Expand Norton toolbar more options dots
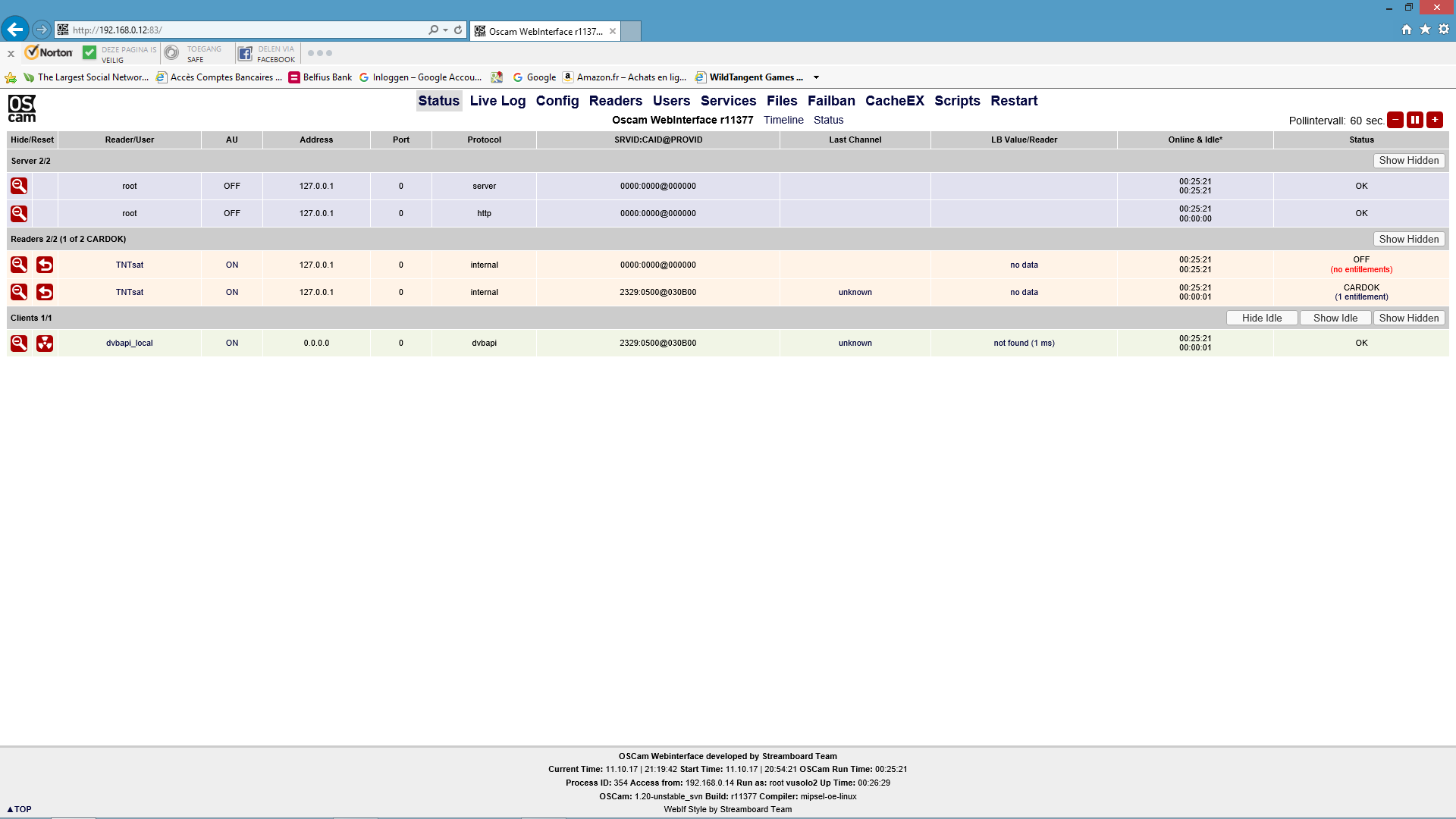Screen dimensions: 1456x819 tap(320, 53)
